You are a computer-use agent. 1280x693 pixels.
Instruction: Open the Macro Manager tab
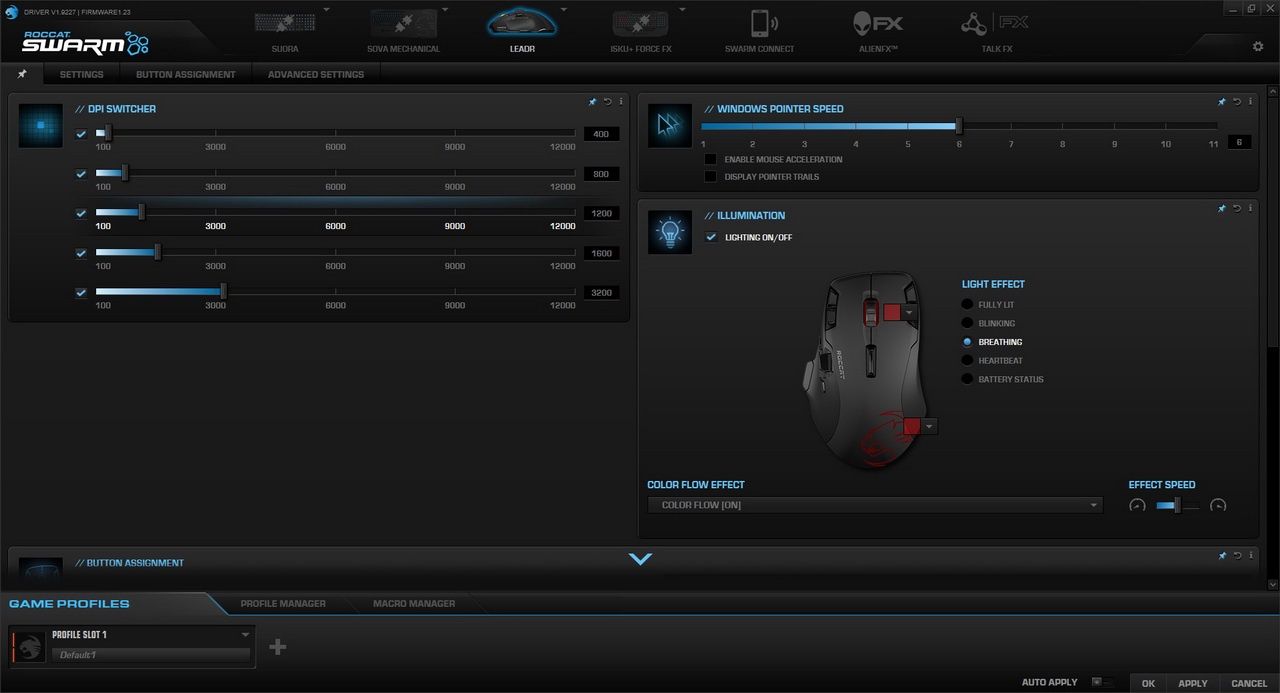click(x=414, y=604)
